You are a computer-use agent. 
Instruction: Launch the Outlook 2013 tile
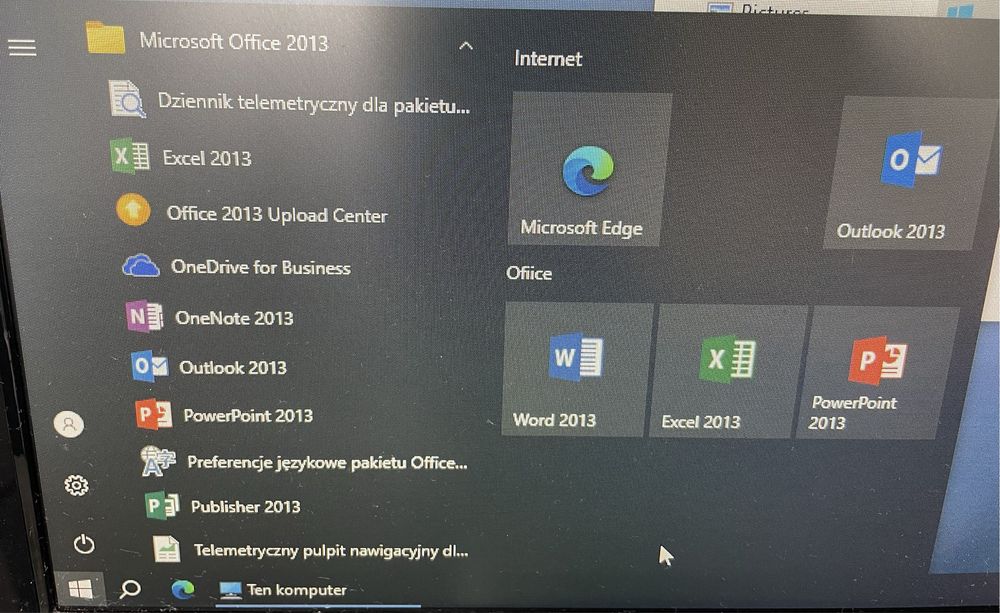907,174
